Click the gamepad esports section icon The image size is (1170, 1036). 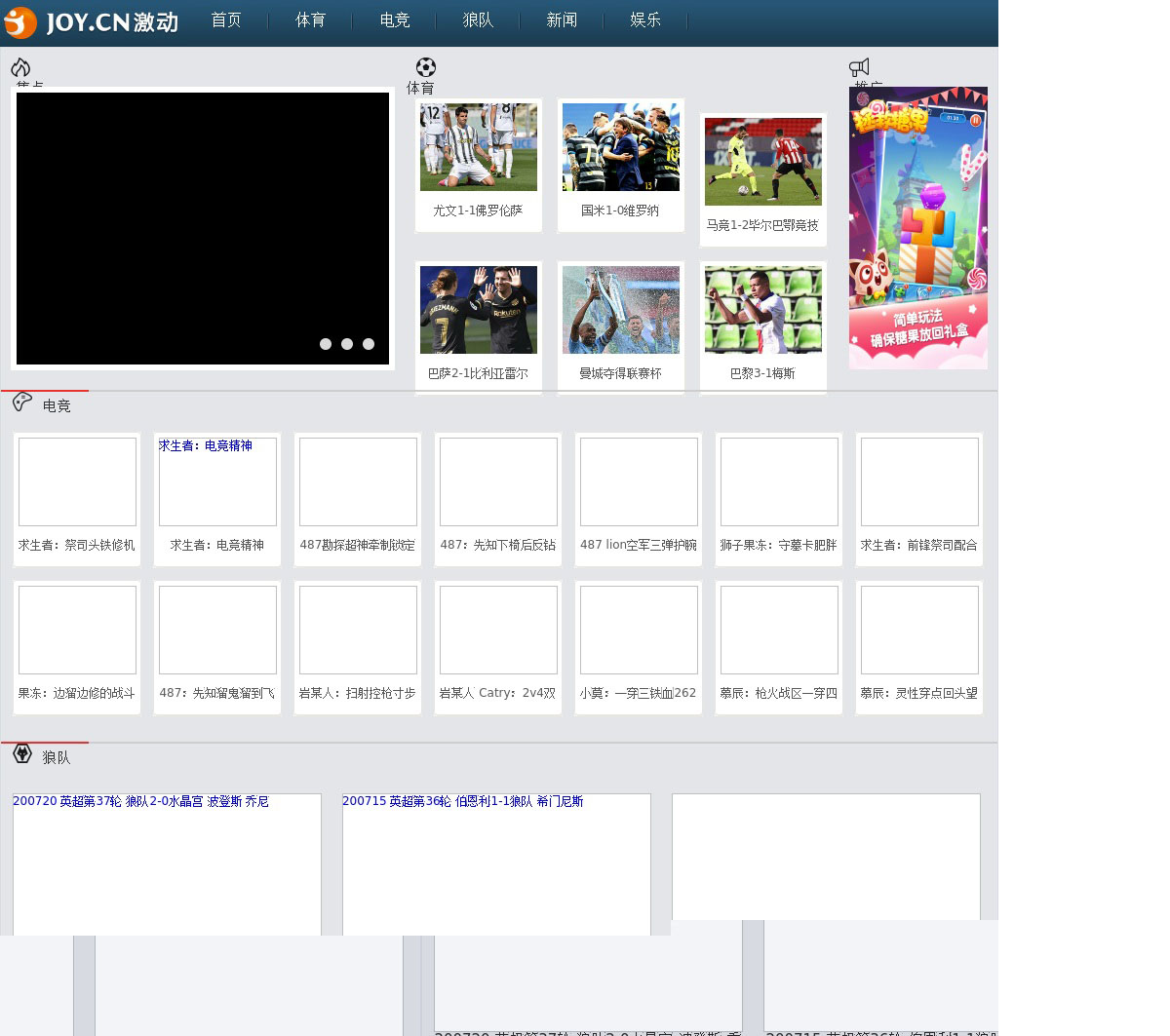22,402
